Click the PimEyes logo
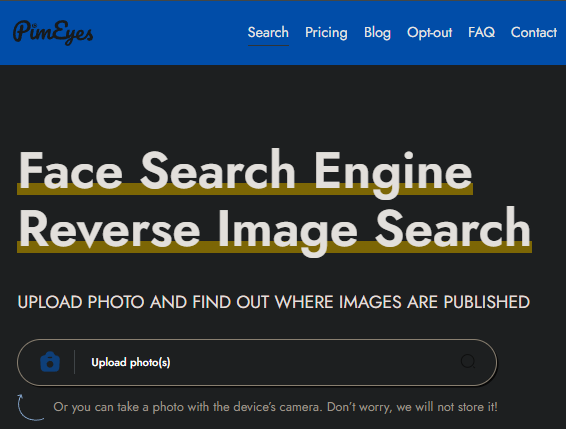The height and width of the screenshot is (429, 566). coord(53,32)
